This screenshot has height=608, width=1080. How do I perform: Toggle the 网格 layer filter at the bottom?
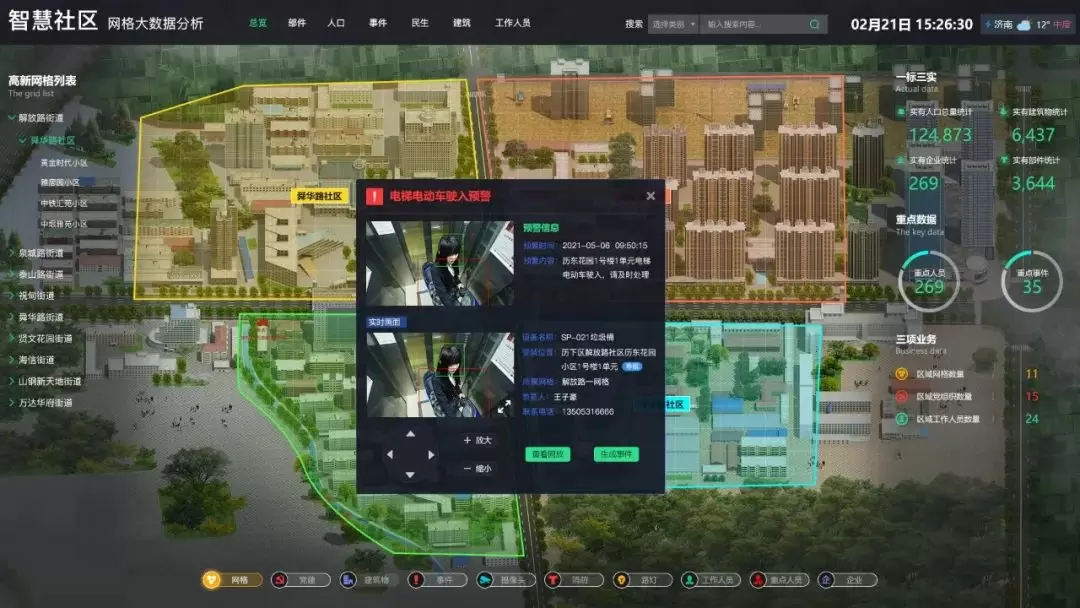tap(232, 580)
